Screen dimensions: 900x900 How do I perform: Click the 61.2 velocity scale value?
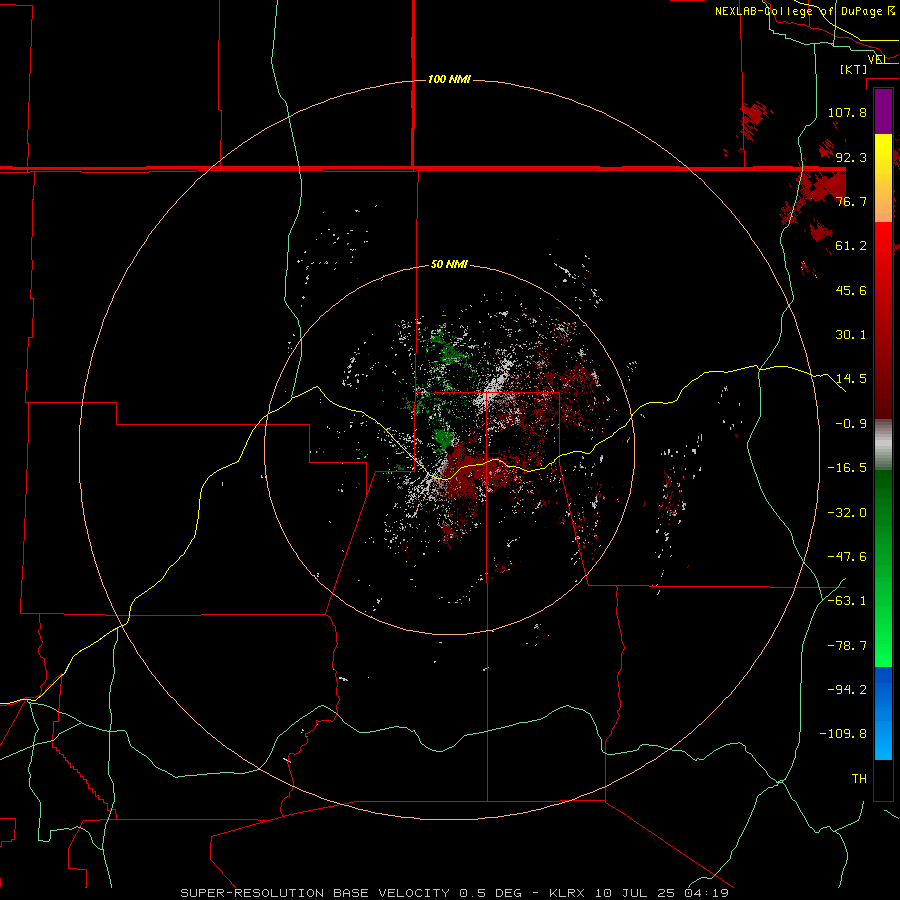click(851, 246)
